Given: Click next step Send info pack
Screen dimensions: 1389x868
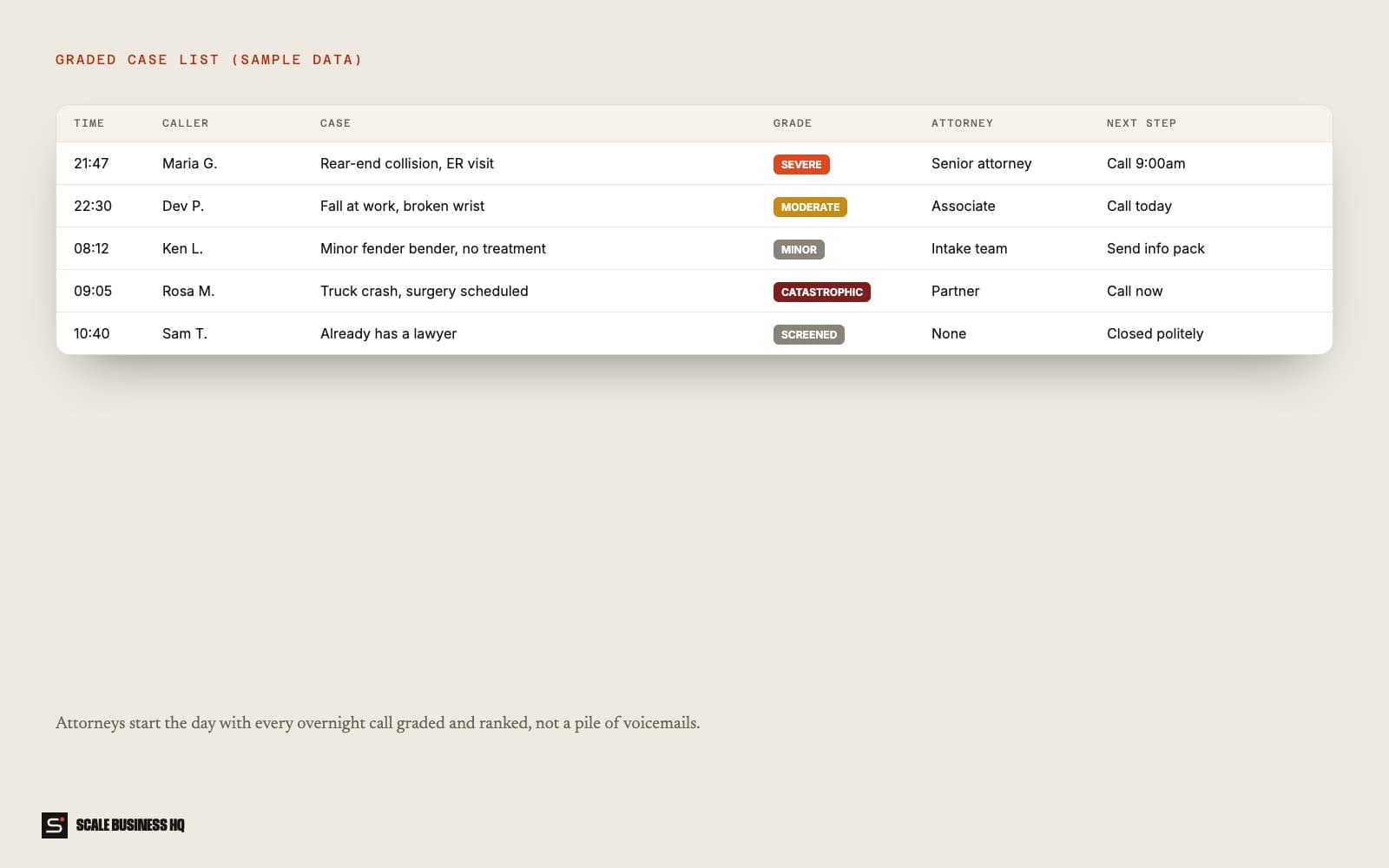Looking at the screenshot, I should pyautogui.click(x=1156, y=248).
